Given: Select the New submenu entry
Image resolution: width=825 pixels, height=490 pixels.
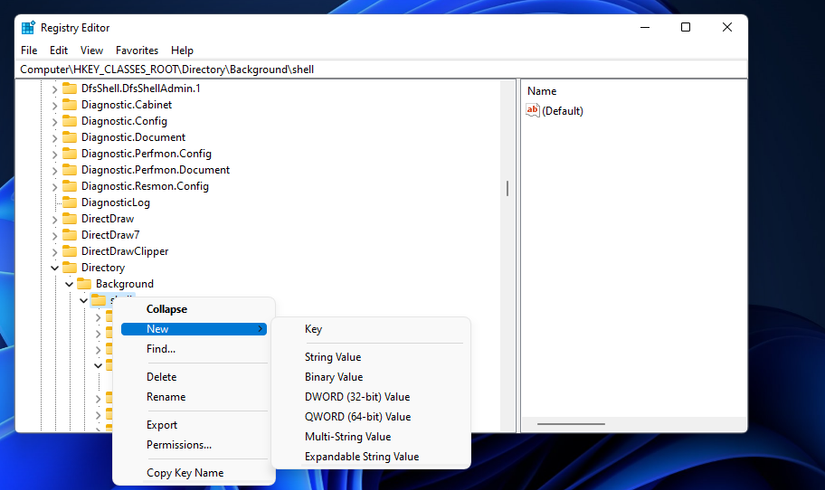Looking at the screenshot, I should (194, 329).
